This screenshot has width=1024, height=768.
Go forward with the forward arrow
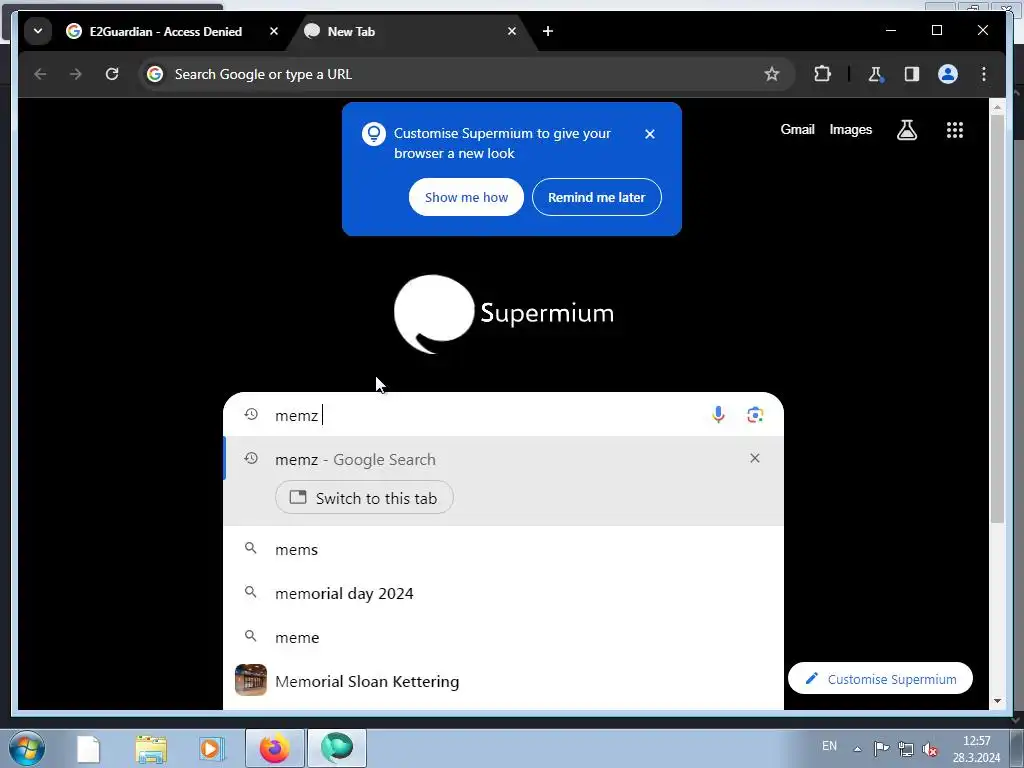pyautogui.click(x=76, y=74)
